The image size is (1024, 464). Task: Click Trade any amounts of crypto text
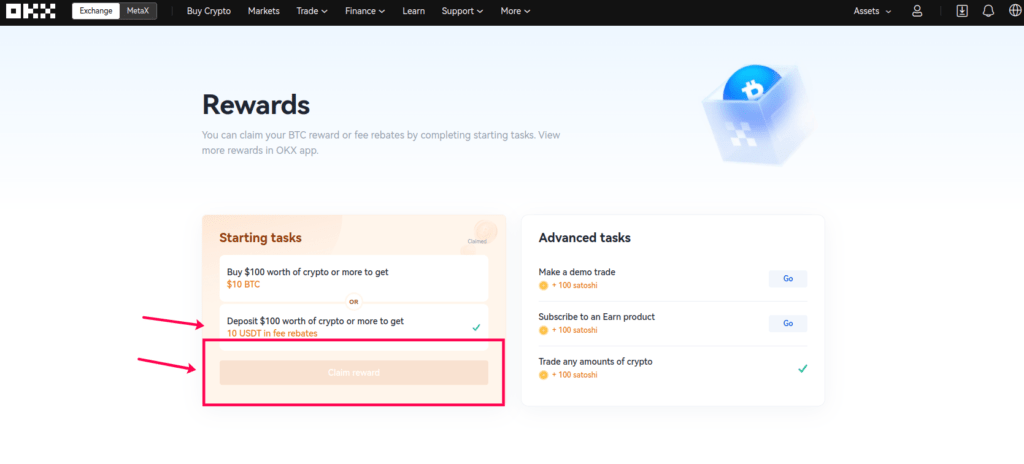pos(596,361)
